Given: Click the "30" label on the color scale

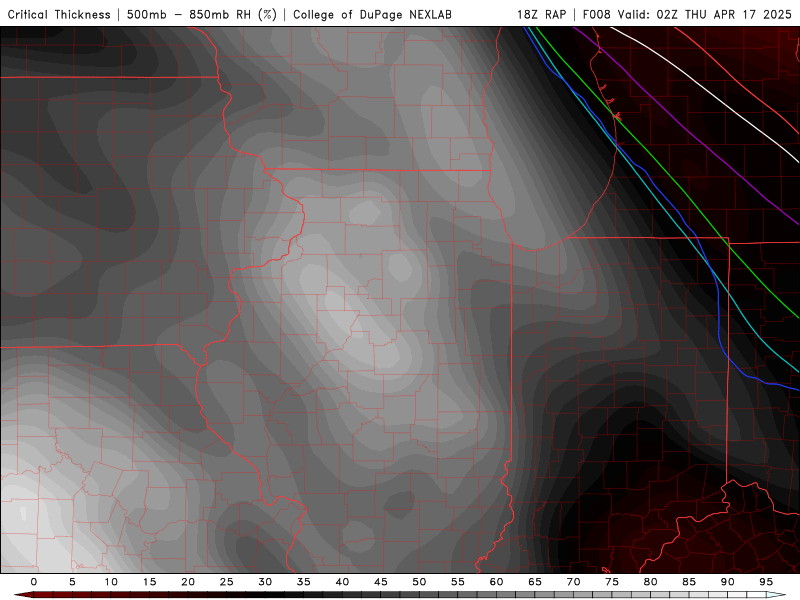Looking at the screenshot, I should pyautogui.click(x=265, y=582).
